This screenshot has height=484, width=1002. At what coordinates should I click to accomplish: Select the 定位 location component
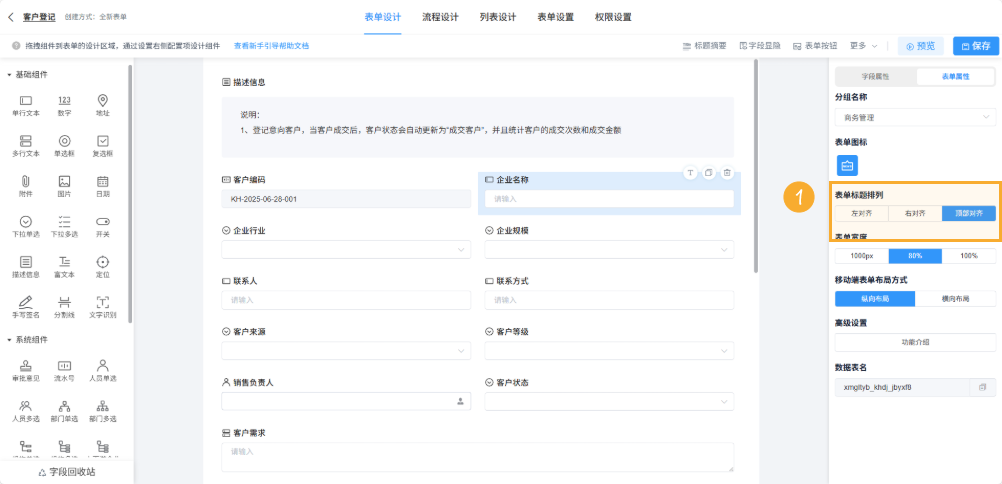(x=102, y=267)
